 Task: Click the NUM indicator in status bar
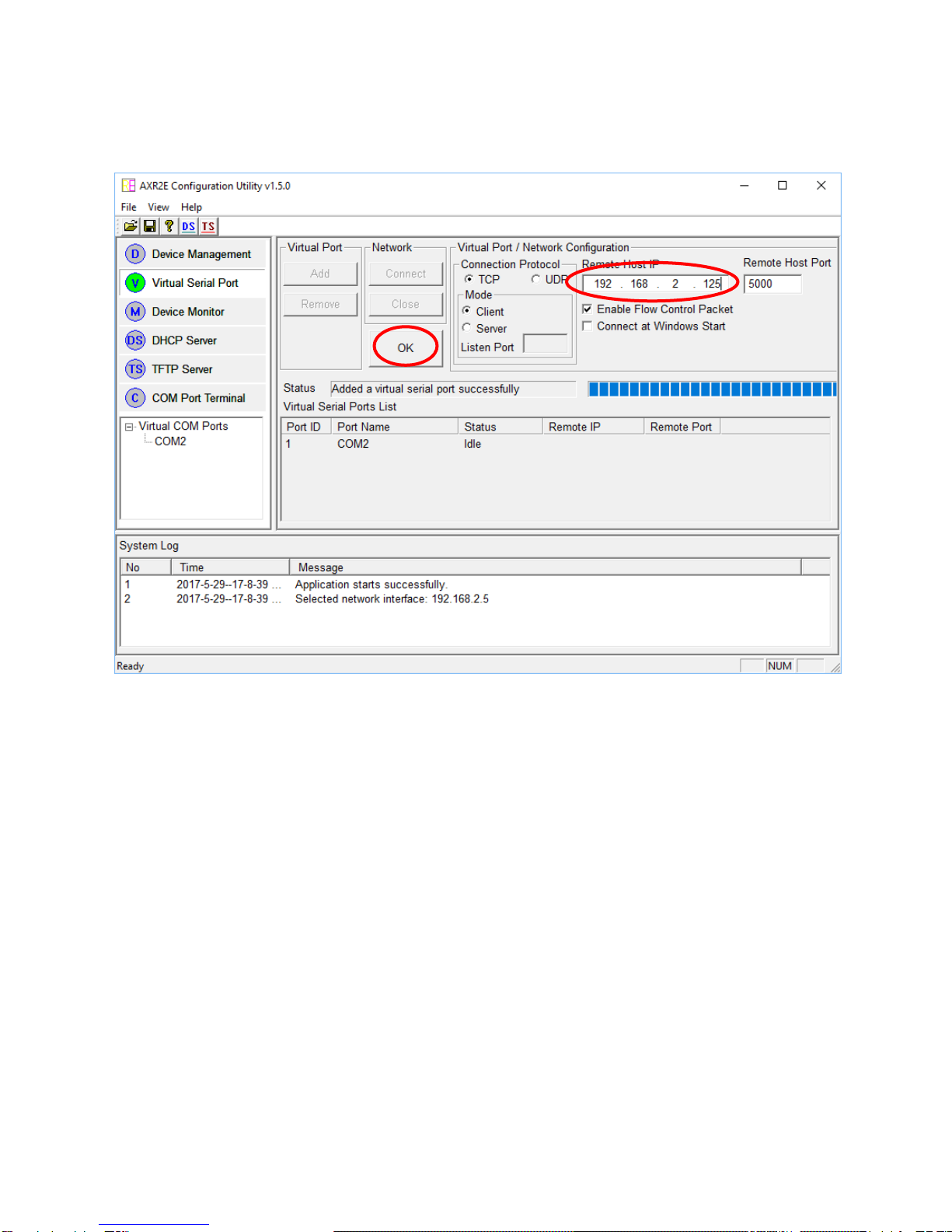coord(779,666)
